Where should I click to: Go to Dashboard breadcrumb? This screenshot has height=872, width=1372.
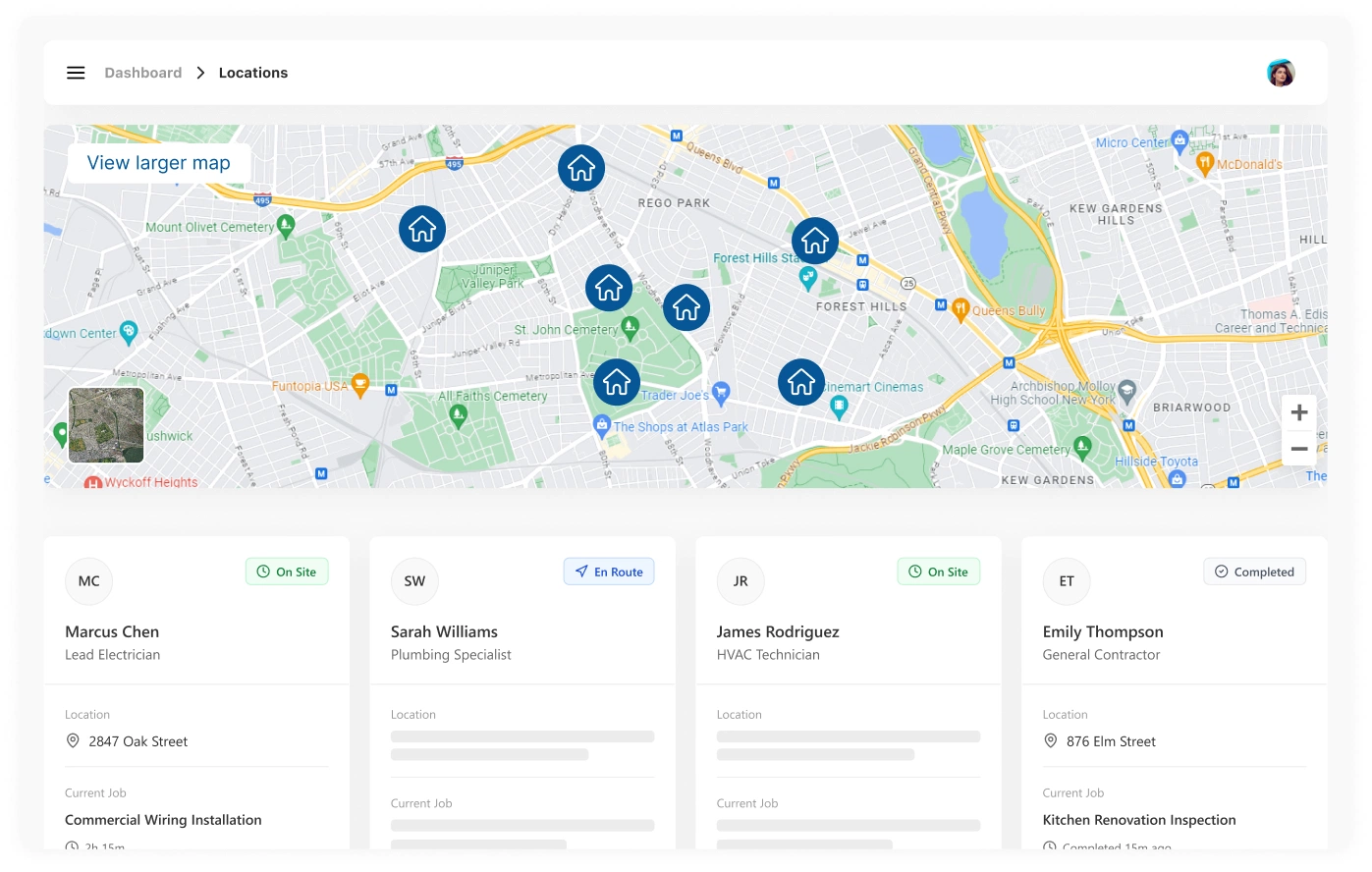[143, 73]
